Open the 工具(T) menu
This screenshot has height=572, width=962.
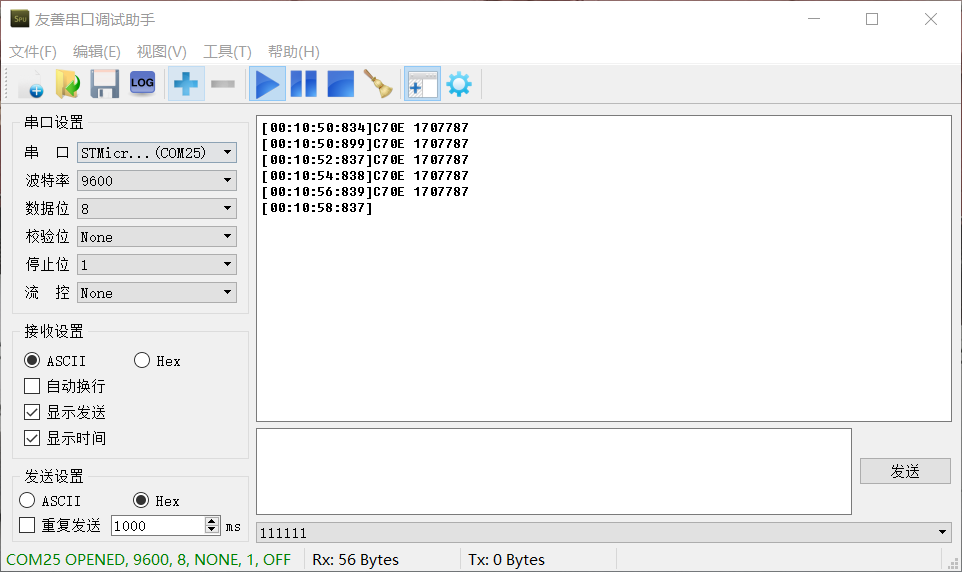point(227,52)
